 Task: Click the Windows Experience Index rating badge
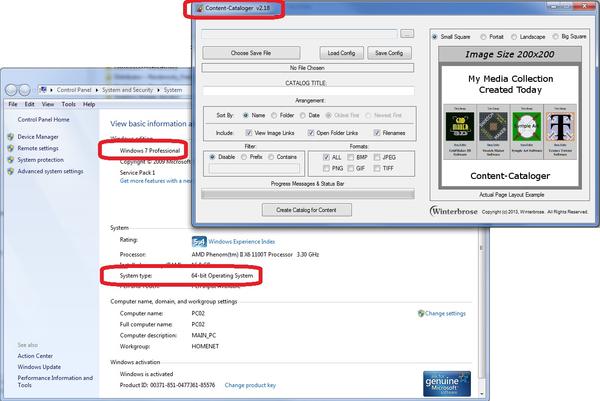tap(199, 241)
